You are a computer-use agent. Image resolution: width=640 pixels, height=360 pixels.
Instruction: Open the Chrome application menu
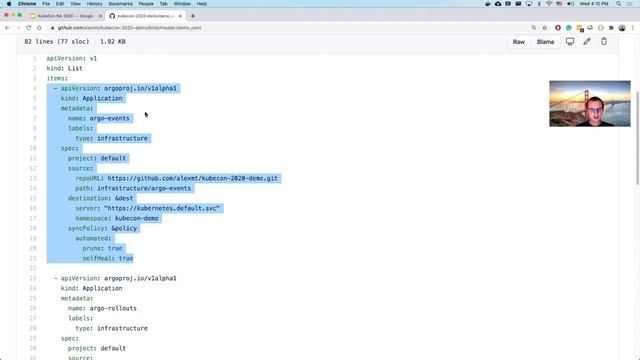(x=27, y=4)
